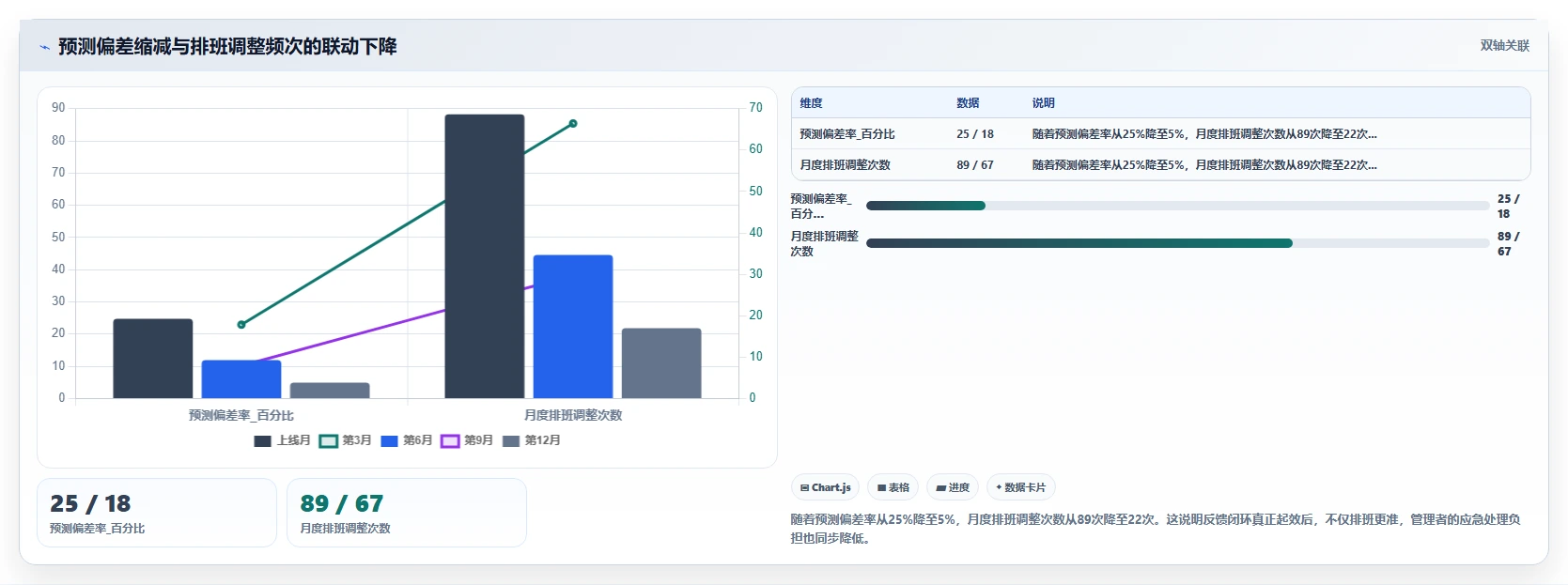Click the dark bar in 预测偏差率_百分比 group

coord(153,359)
